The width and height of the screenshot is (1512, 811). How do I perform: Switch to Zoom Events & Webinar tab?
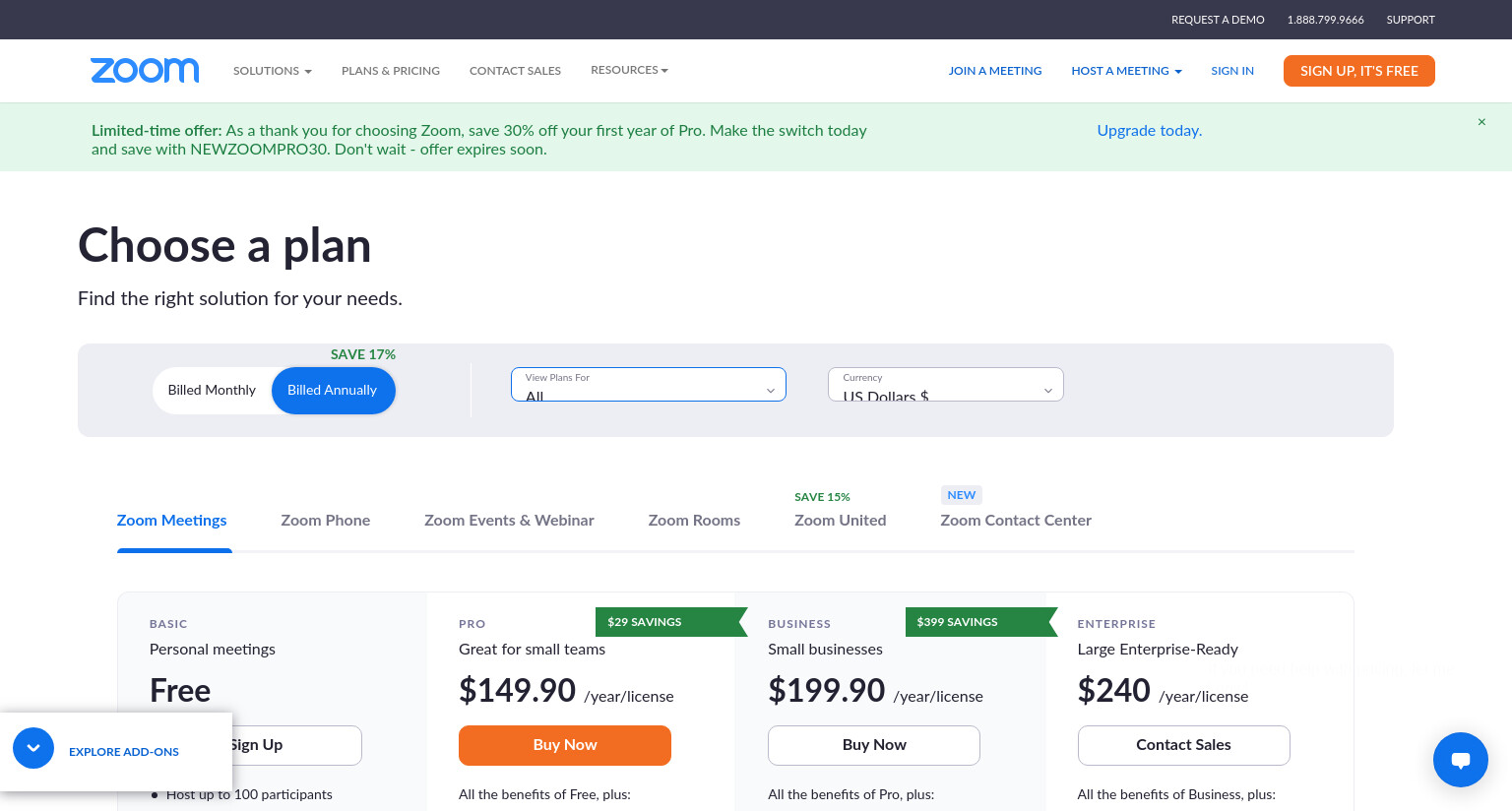[x=509, y=521]
